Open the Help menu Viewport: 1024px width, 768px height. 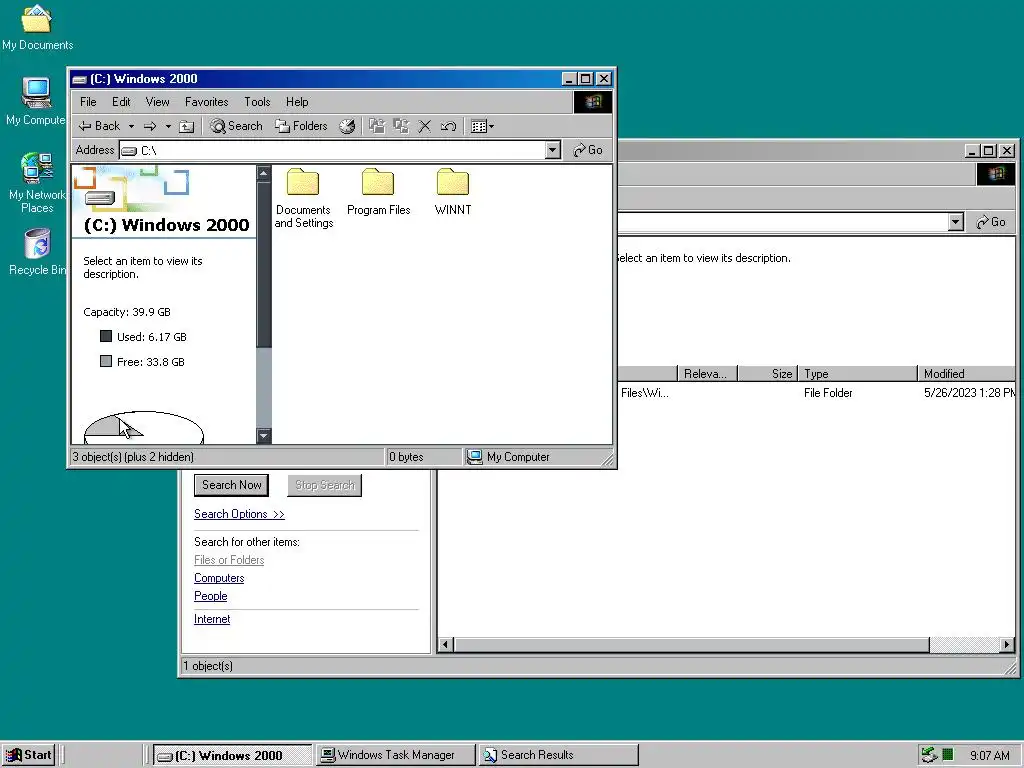click(x=297, y=102)
